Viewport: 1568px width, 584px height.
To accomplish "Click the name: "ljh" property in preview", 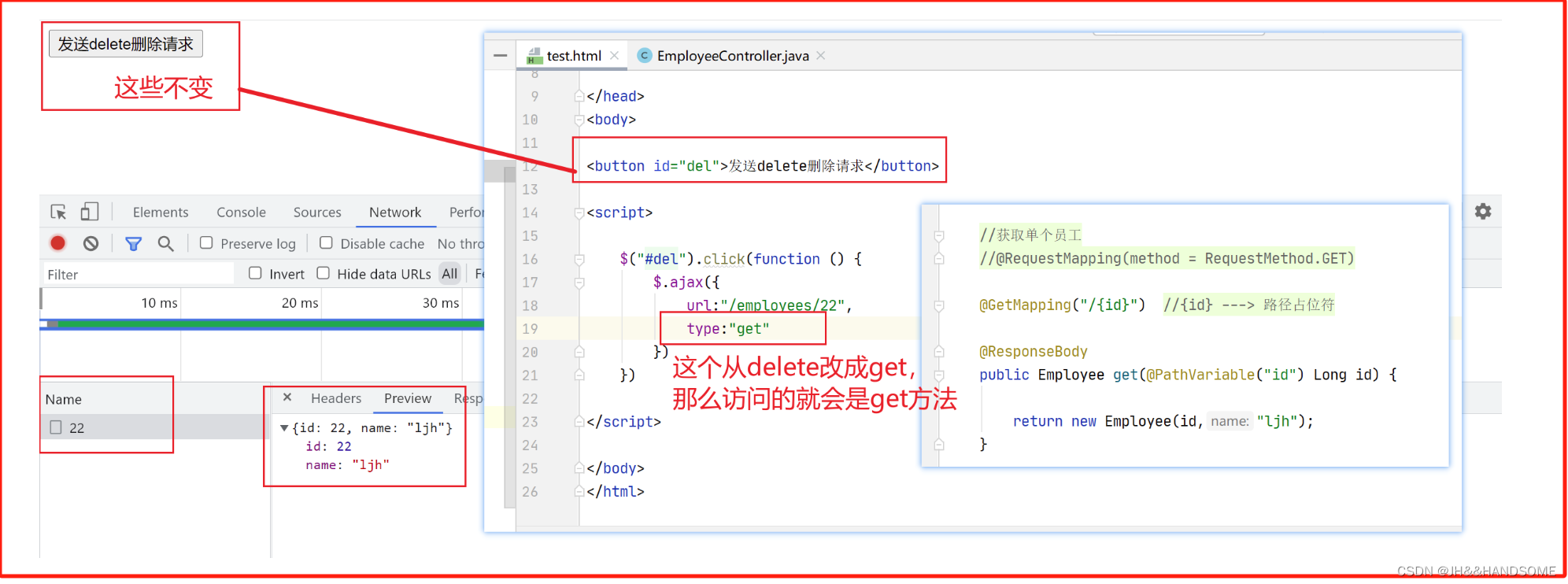I will click(x=347, y=465).
